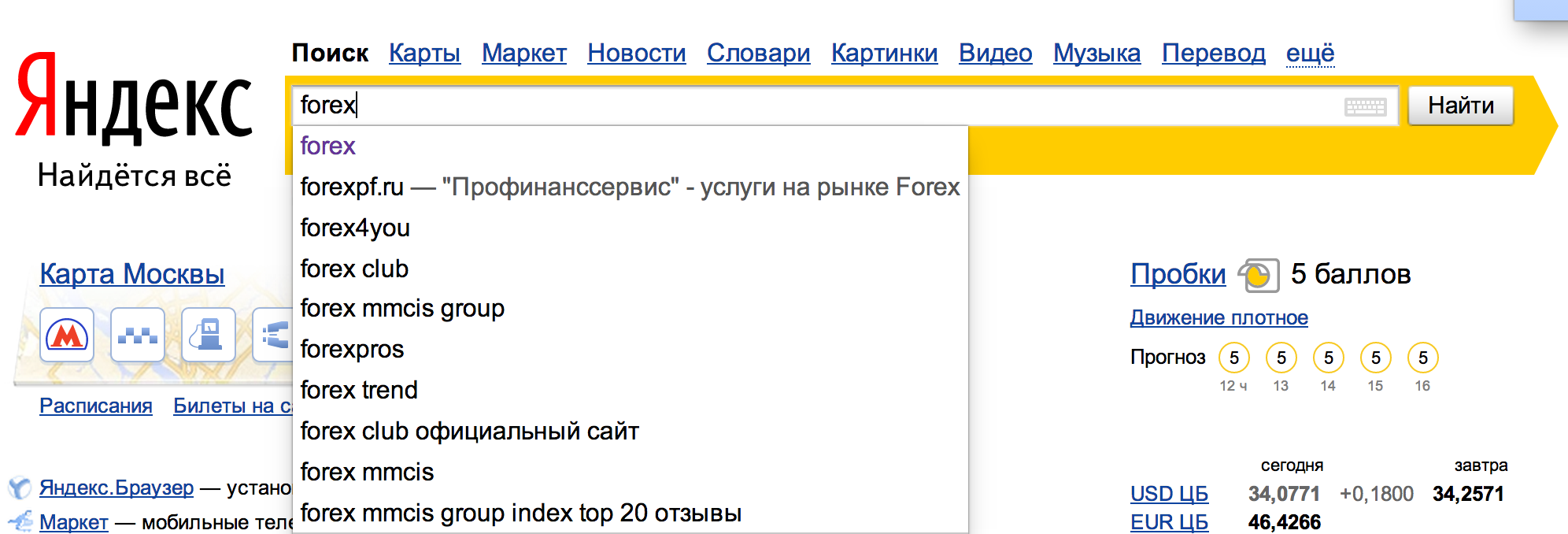Click the gas station icon on map panel
This screenshot has width=1568, height=534.
coord(209,336)
